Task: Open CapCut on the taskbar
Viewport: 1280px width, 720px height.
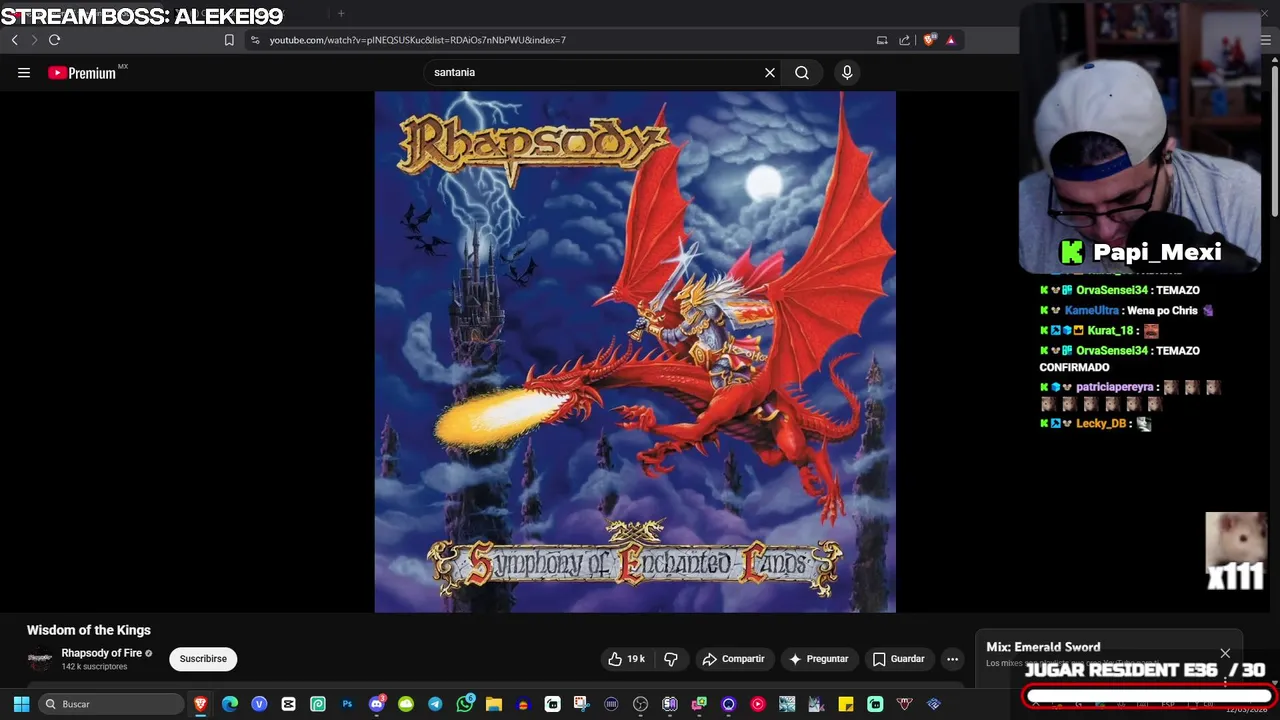Action: pyautogui.click(x=288, y=704)
